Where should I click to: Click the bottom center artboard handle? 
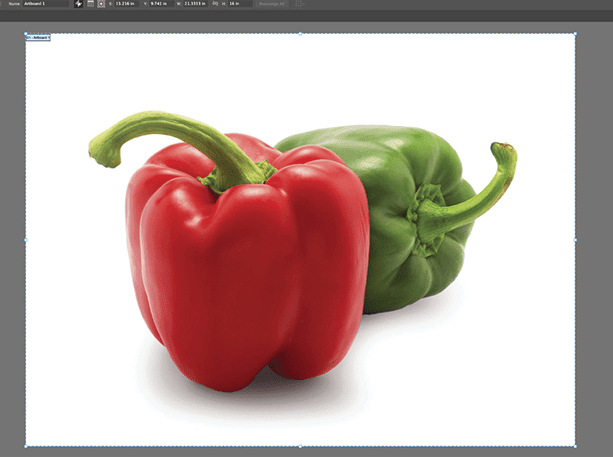point(300,446)
